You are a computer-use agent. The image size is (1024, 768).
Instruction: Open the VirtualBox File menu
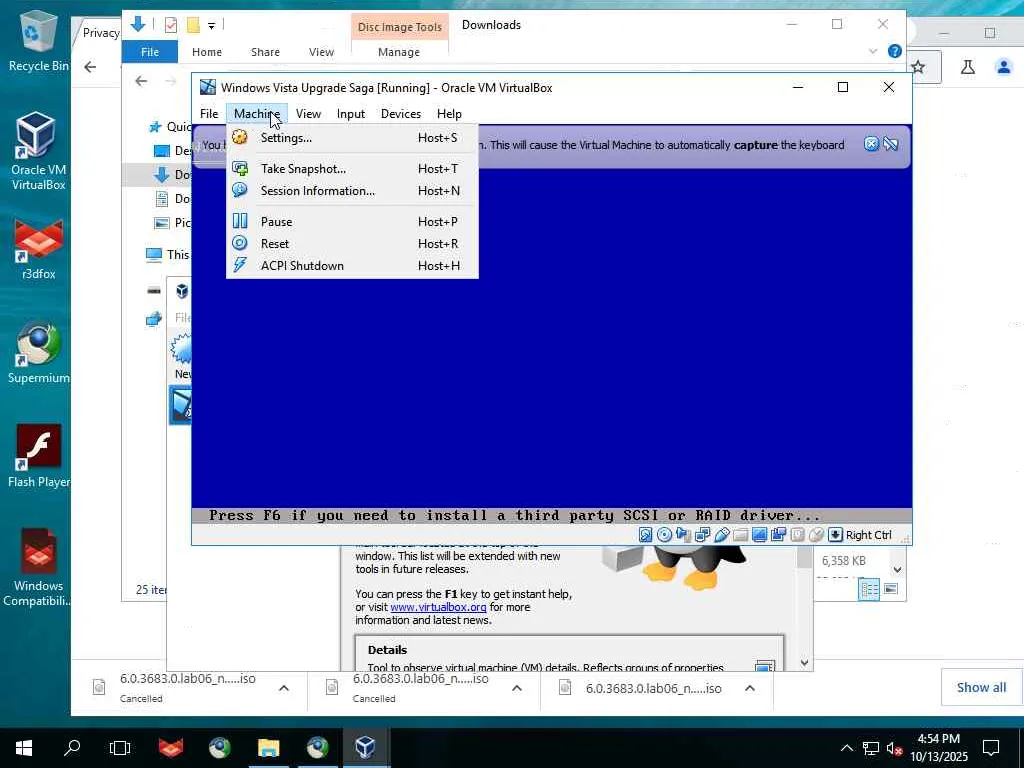click(x=209, y=114)
